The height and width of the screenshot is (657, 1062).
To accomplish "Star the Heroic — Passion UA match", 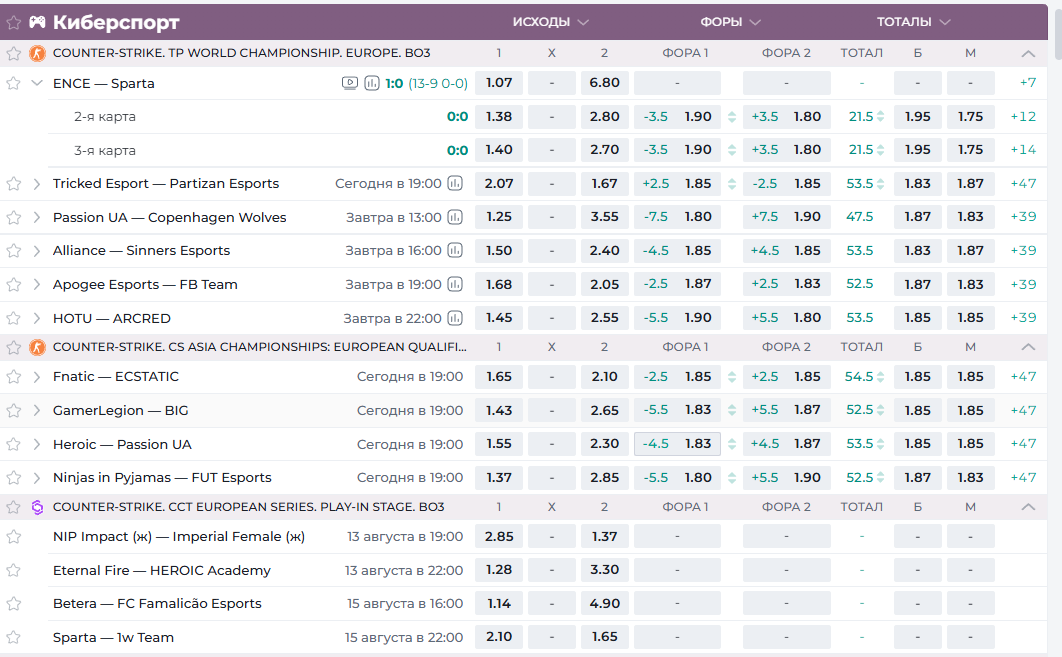I will (x=14, y=444).
